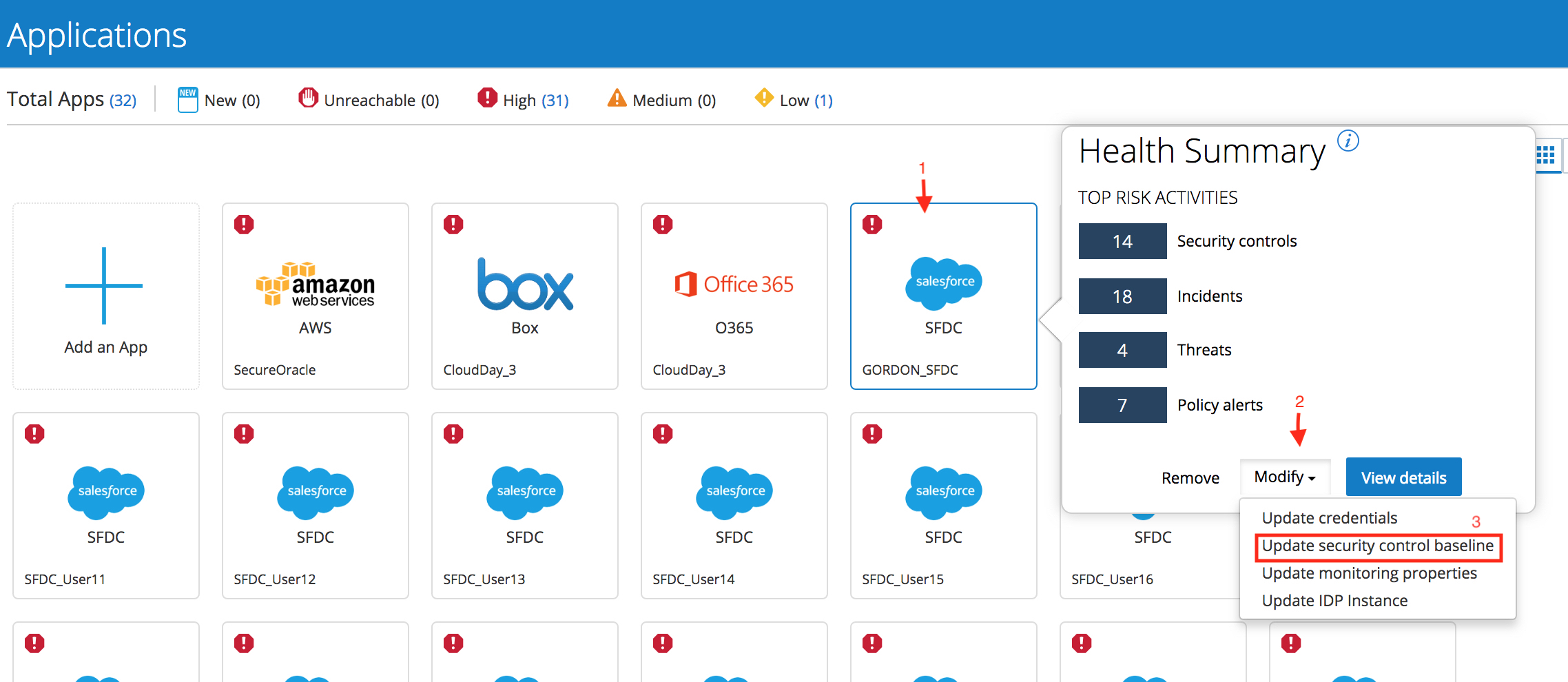Open the 7 Policy alerts count
Image resolution: width=1568 pixels, height=682 pixels.
click(x=1122, y=405)
